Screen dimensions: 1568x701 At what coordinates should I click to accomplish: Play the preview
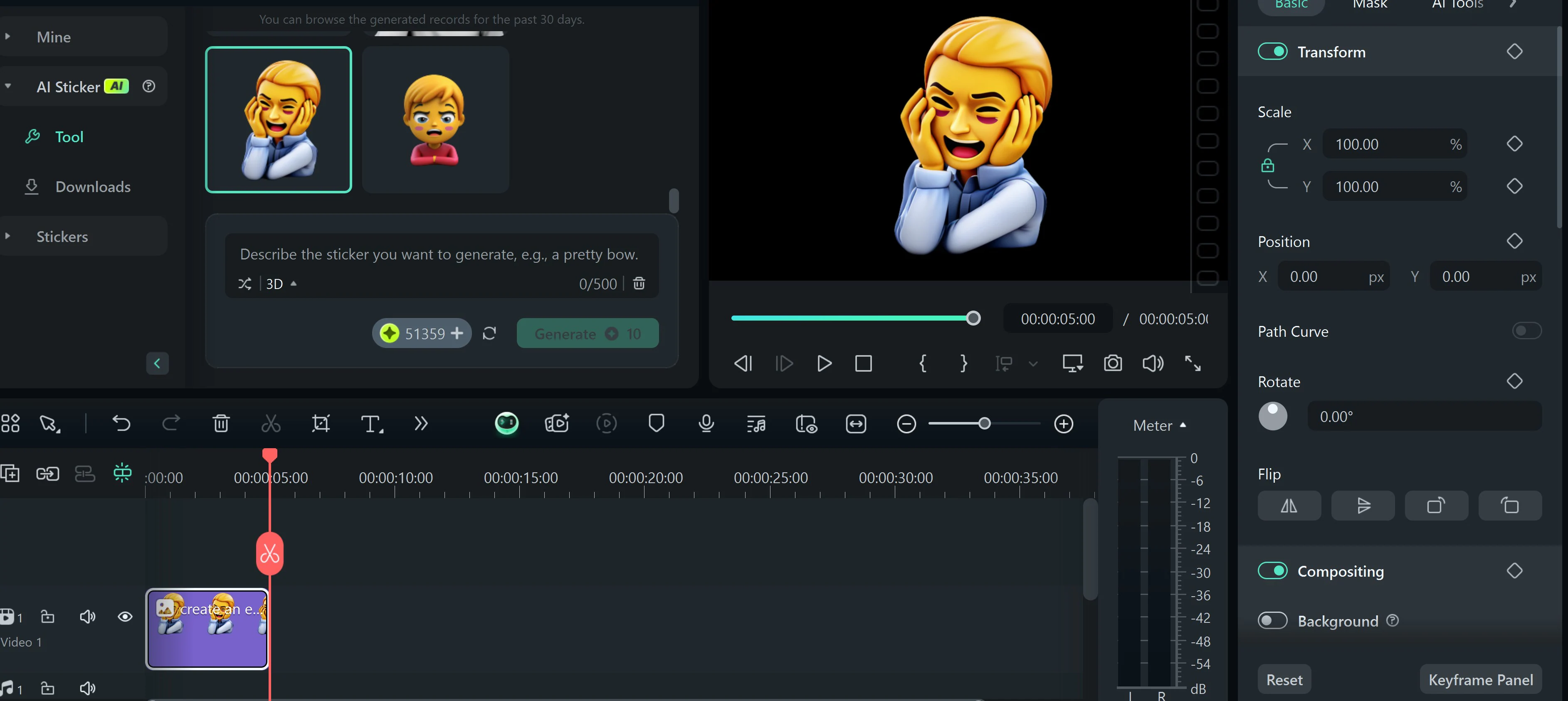coord(824,363)
